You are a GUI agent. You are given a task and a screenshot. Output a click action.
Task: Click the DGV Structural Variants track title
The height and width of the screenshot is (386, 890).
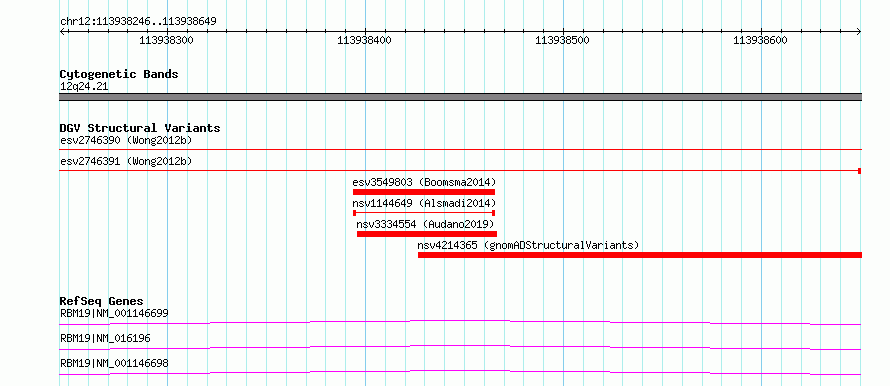click(x=140, y=128)
